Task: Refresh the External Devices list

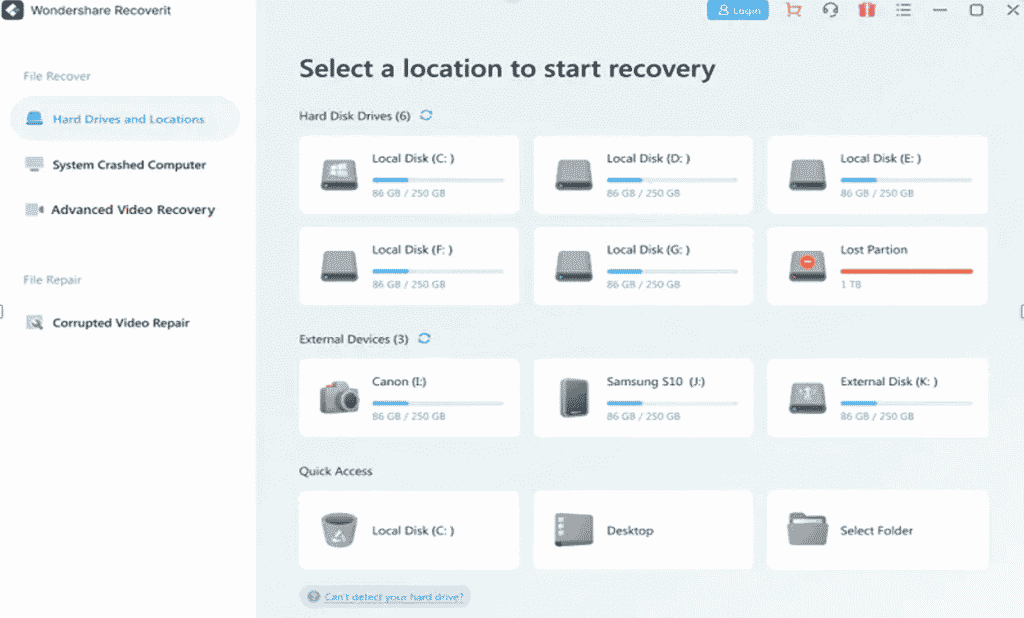Action: pos(424,338)
